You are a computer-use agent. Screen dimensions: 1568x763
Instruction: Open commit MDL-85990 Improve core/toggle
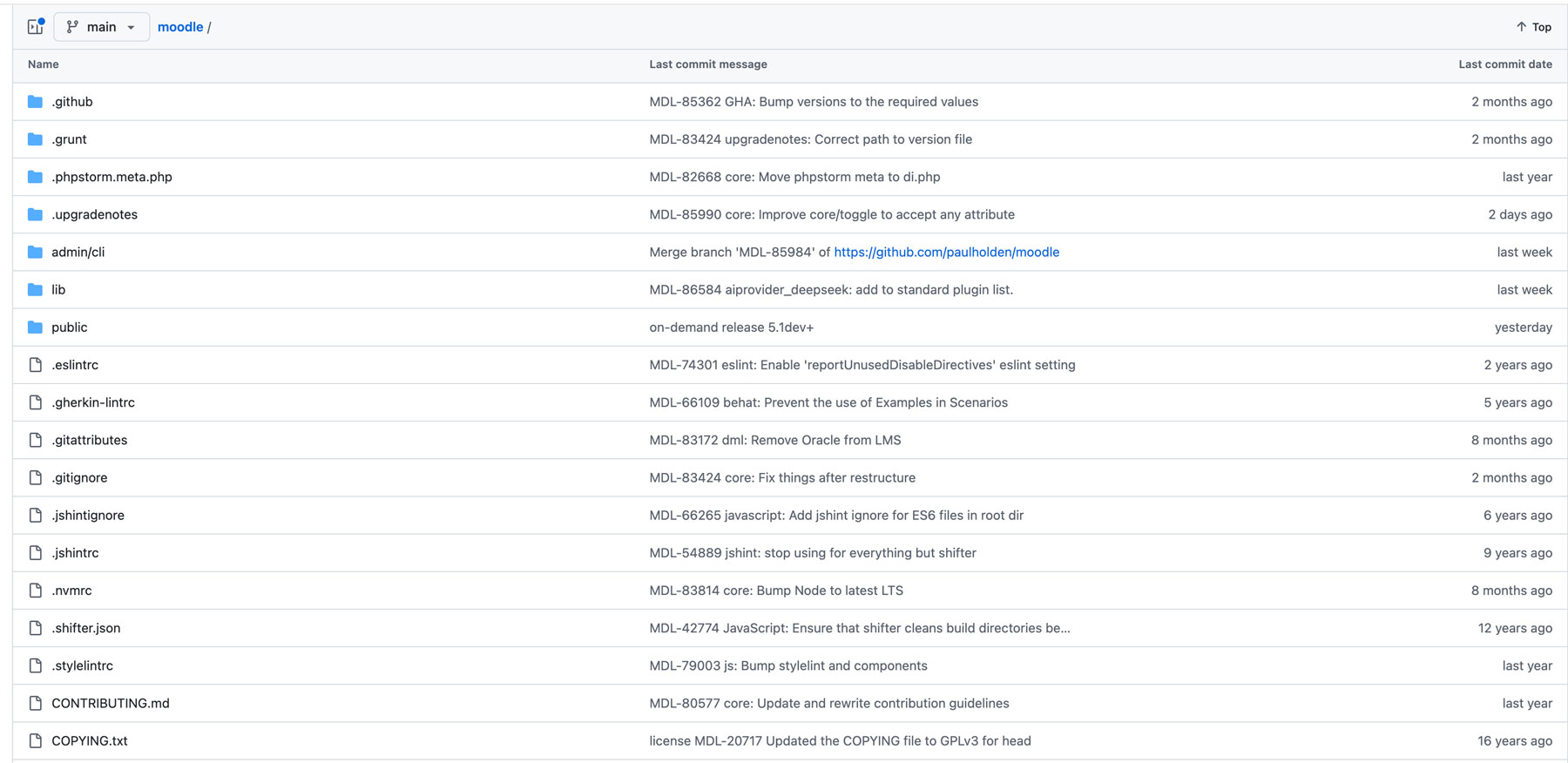pyautogui.click(x=832, y=214)
